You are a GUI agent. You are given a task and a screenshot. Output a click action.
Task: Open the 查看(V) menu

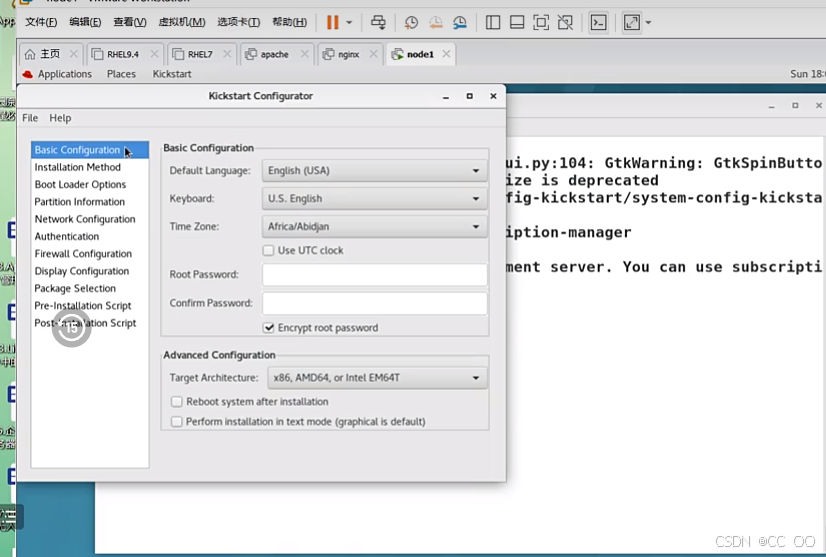point(130,22)
